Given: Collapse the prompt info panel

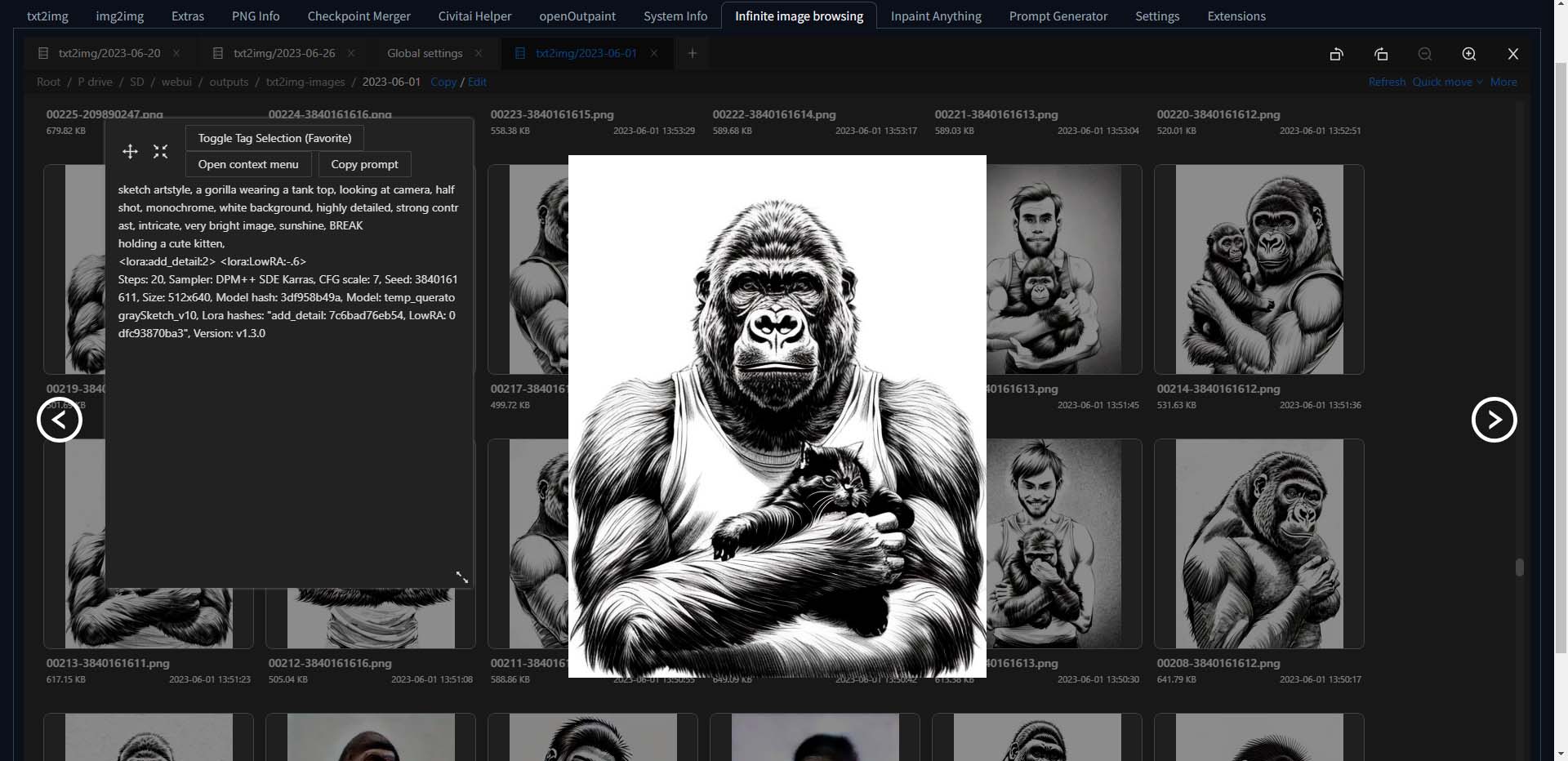Looking at the screenshot, I should coord(160,152).
